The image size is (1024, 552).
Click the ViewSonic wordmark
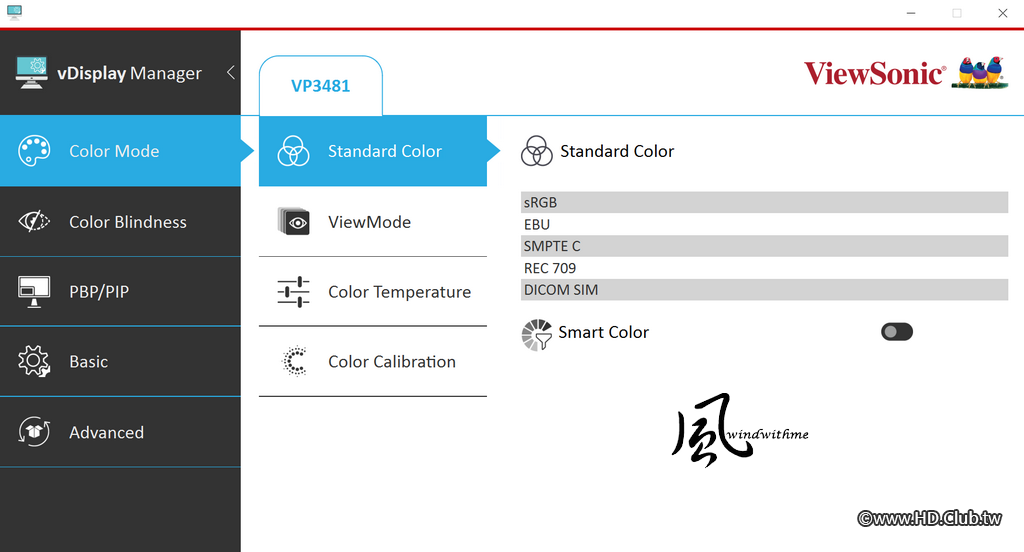tap(874, 73)
